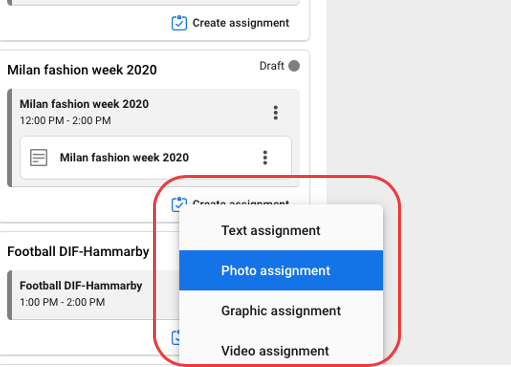Viewport: 511px width, 367px height.
Task: Click the Create assignment icon under Milan event
Action: click(x=178, y=204)
